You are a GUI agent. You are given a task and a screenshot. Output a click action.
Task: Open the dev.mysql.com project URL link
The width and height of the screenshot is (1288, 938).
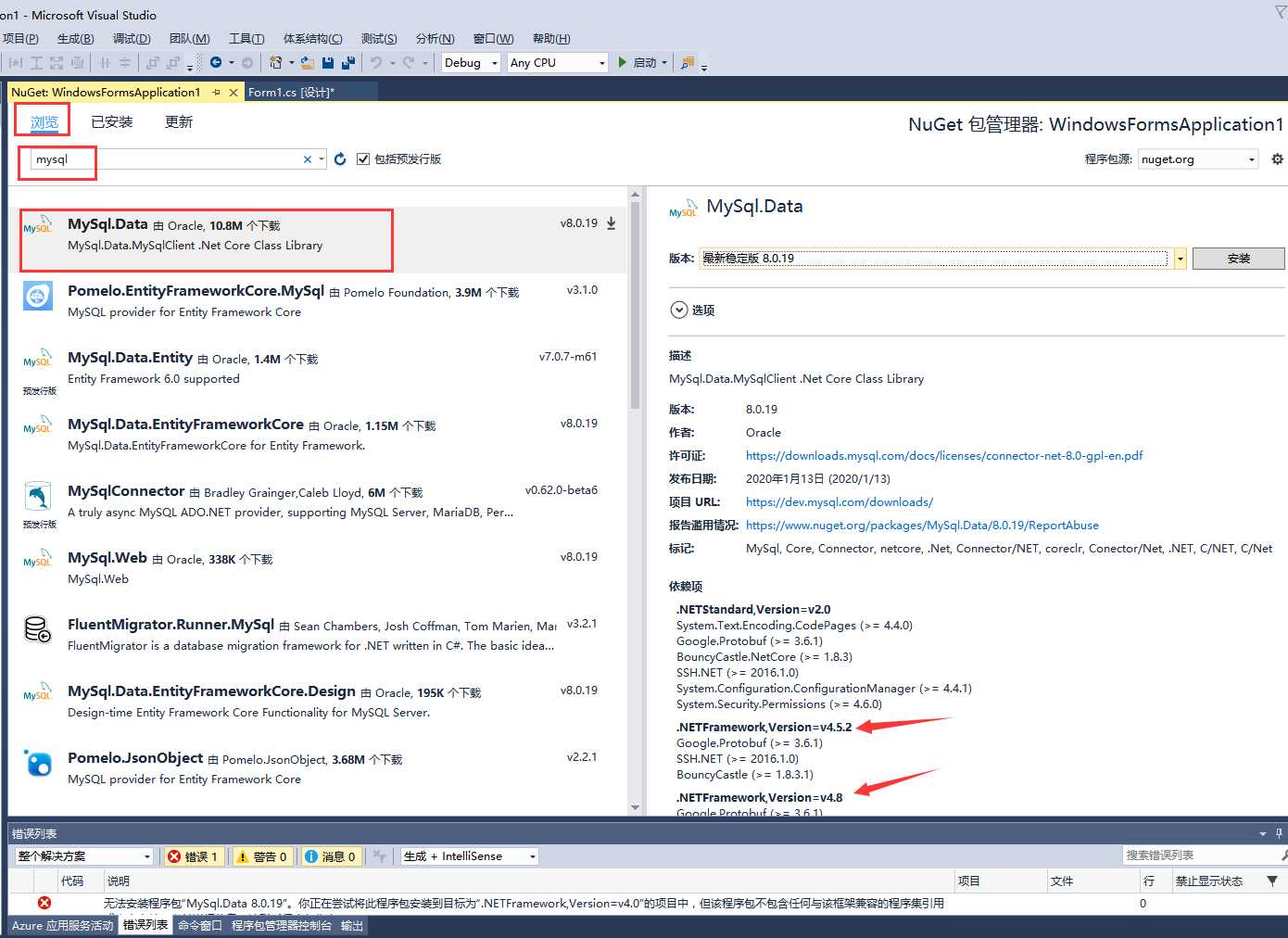(x=840, y=502)
